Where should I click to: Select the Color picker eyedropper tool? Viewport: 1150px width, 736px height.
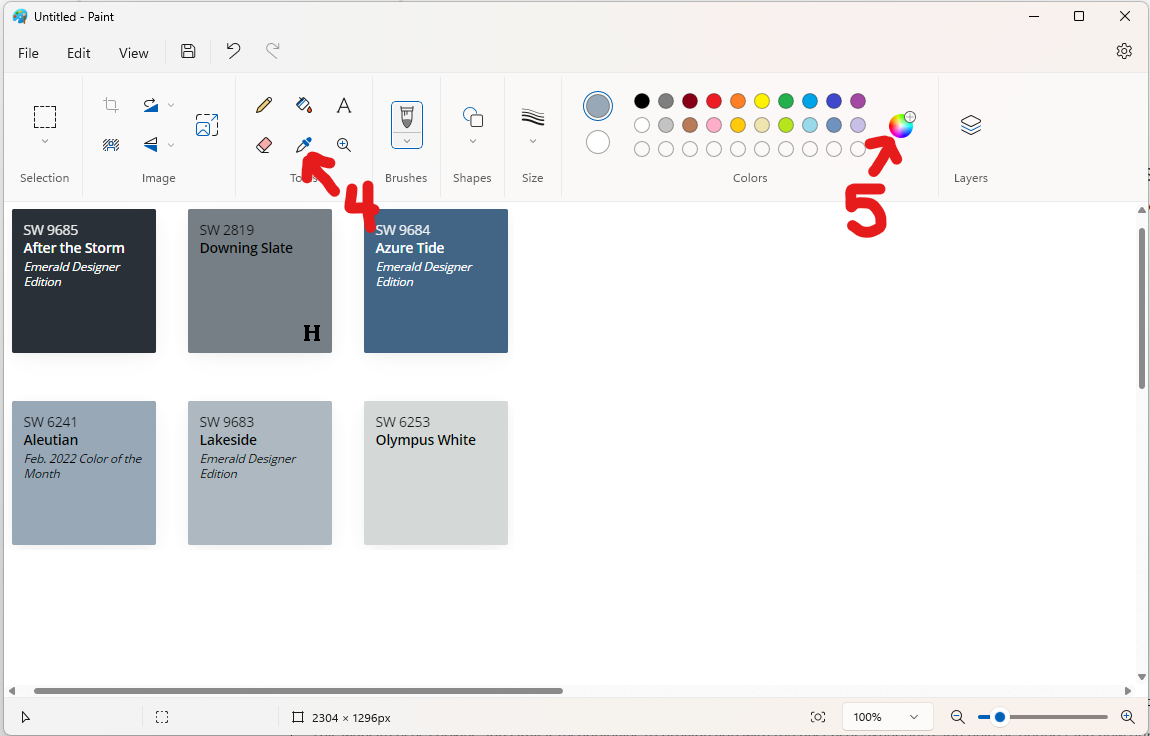tap(304, 145)
